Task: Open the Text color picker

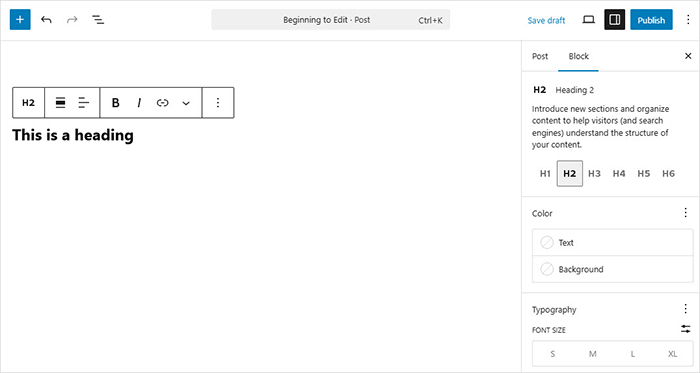Action: point(612,243)
